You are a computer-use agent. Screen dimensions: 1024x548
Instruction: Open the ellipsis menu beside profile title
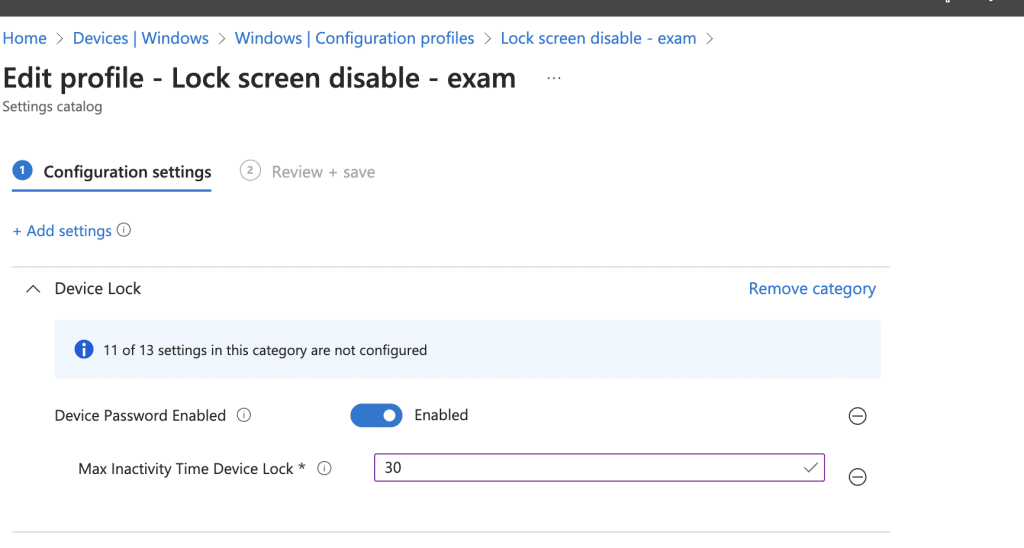(554, 78)
